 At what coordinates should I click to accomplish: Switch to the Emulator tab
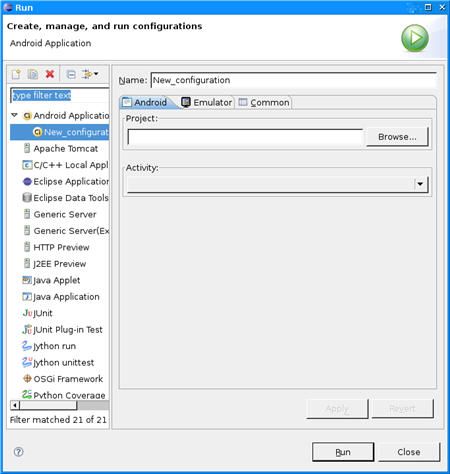click(x=207, y=102)
